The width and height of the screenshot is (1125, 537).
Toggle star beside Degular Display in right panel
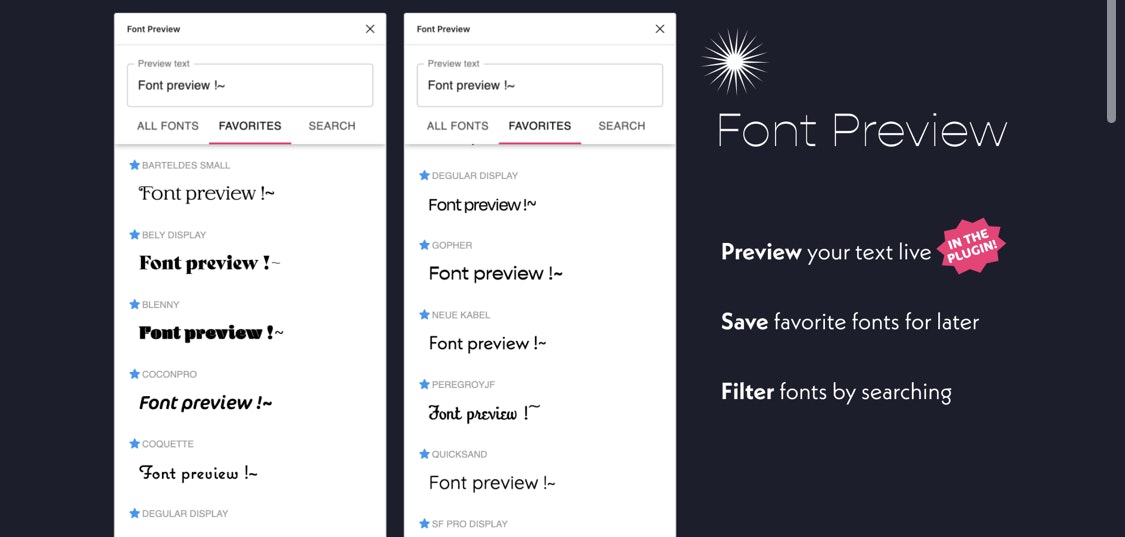click(424, 175)
